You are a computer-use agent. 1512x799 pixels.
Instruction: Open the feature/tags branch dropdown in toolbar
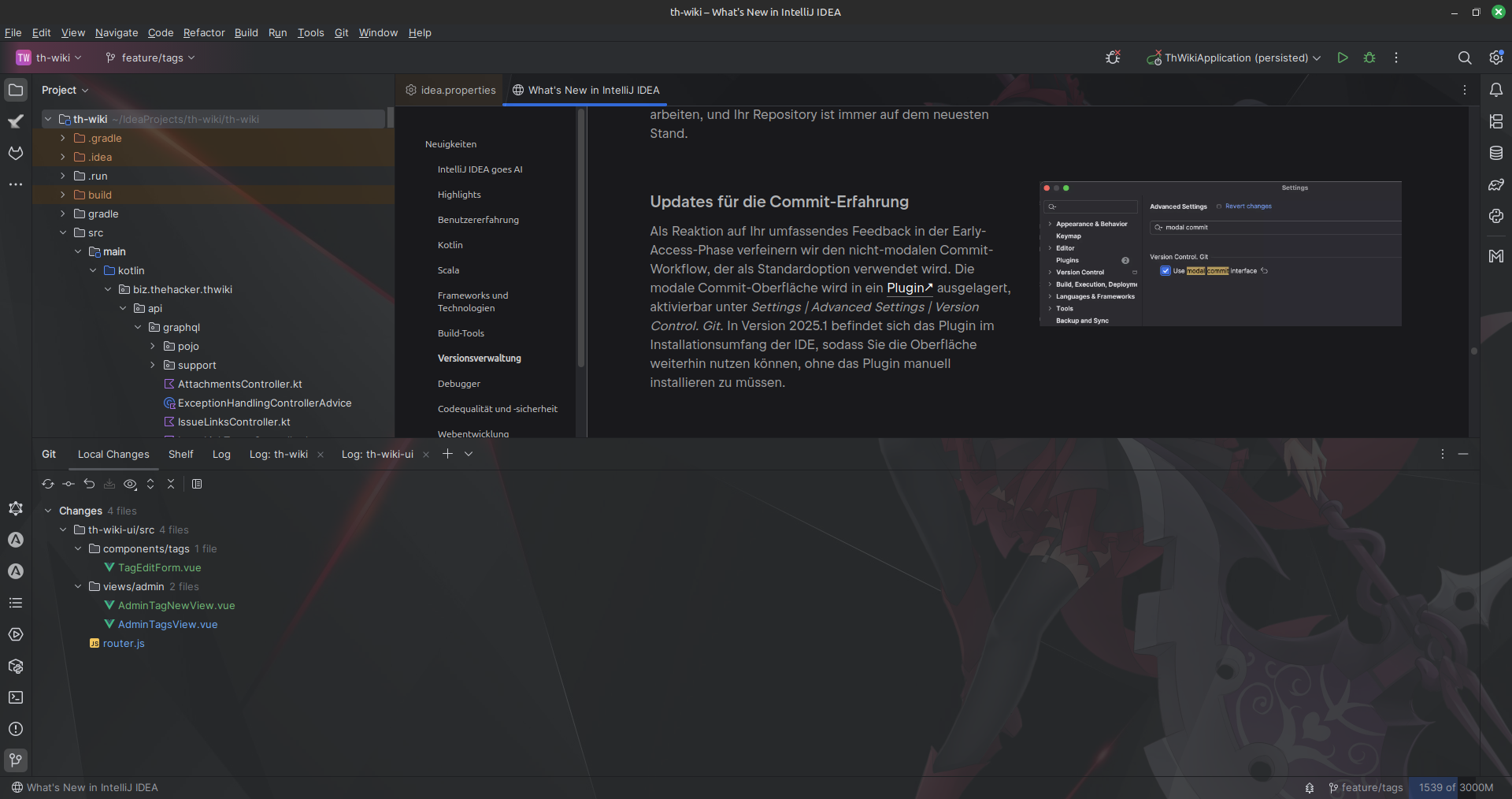(150, 58)
